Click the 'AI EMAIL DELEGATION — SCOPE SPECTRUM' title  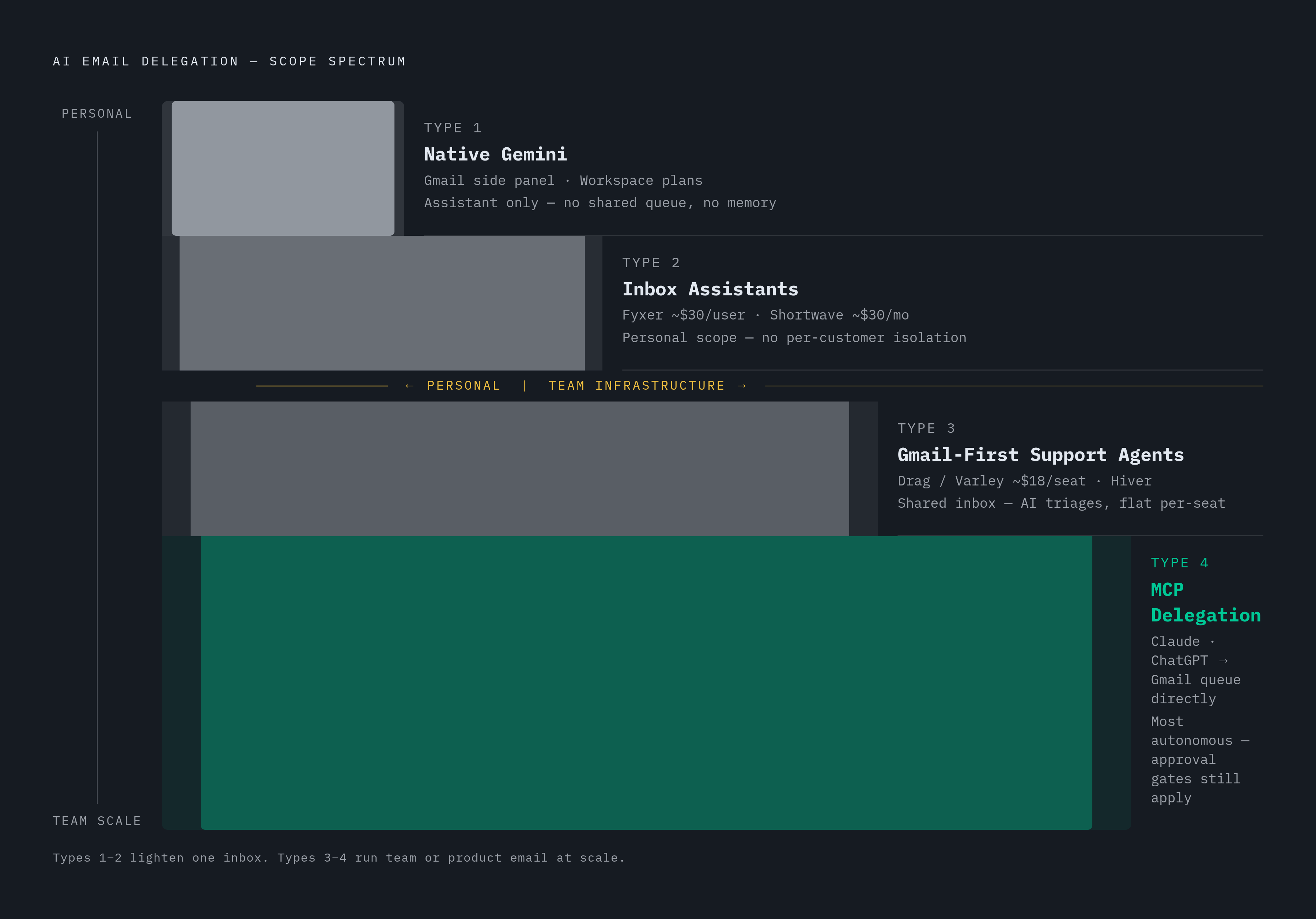(229, 61)
